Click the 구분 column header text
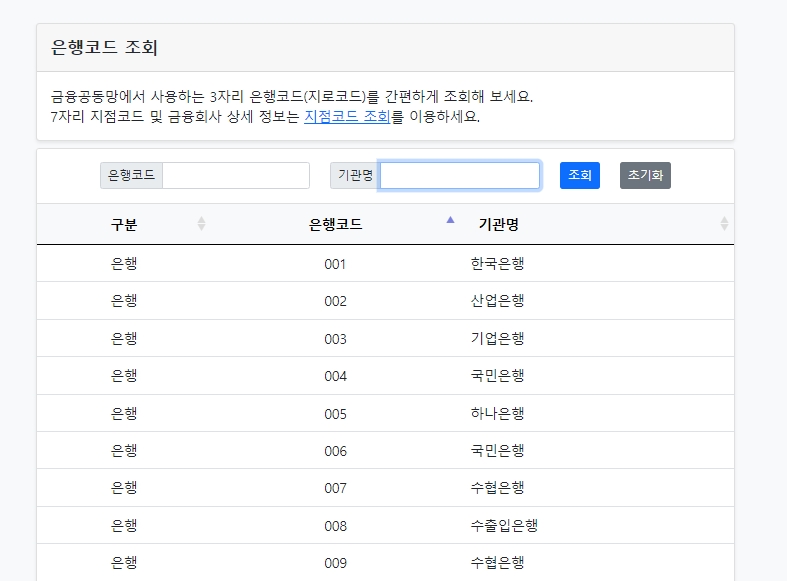Viewport: 787px width, 581px height. click(124, 224)
